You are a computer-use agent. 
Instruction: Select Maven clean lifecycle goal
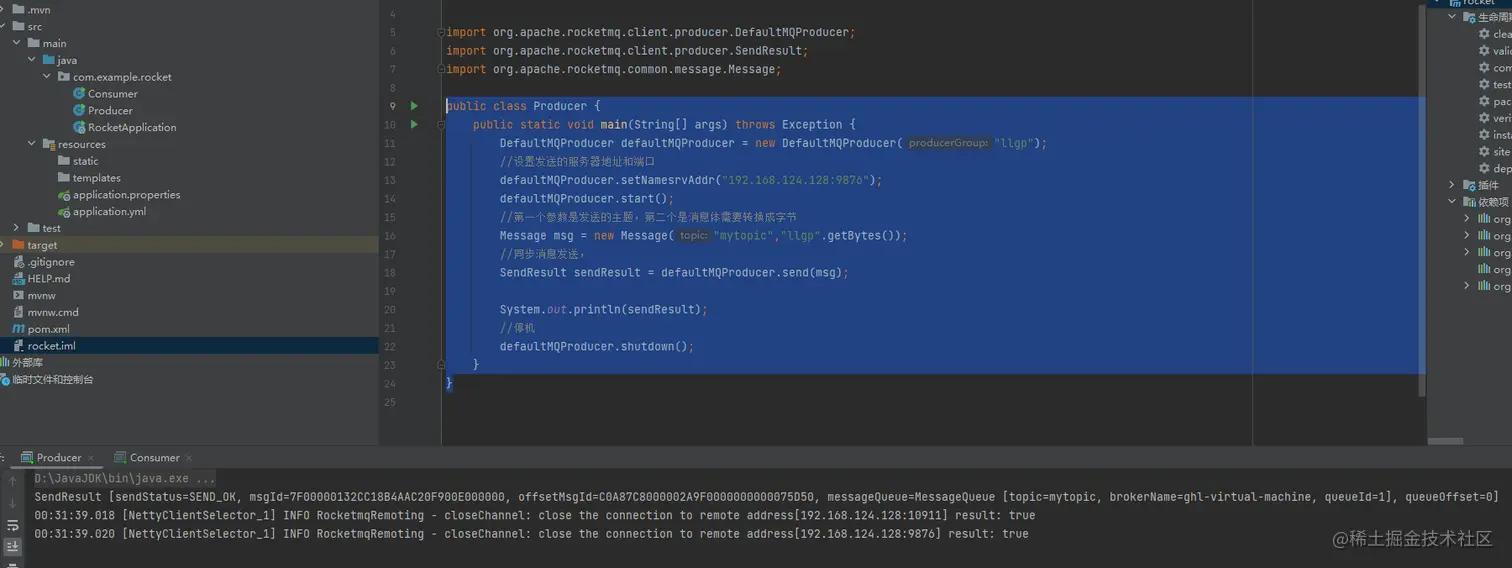tap(1496, 34)
